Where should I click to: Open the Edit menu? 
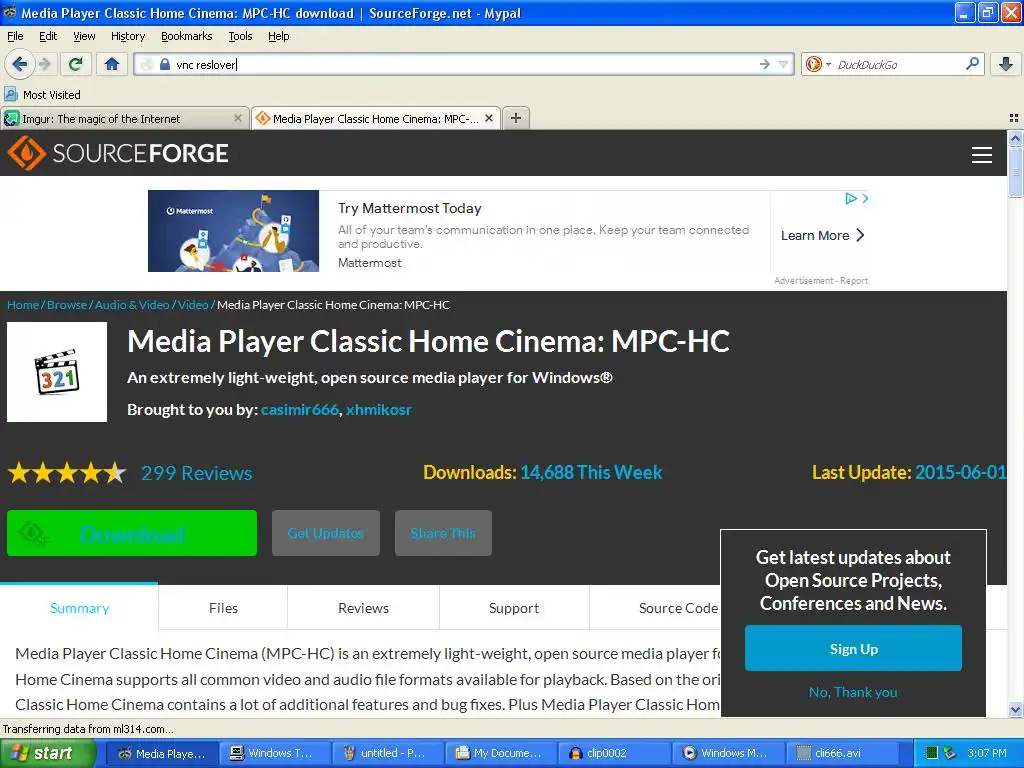click(48, 36)
